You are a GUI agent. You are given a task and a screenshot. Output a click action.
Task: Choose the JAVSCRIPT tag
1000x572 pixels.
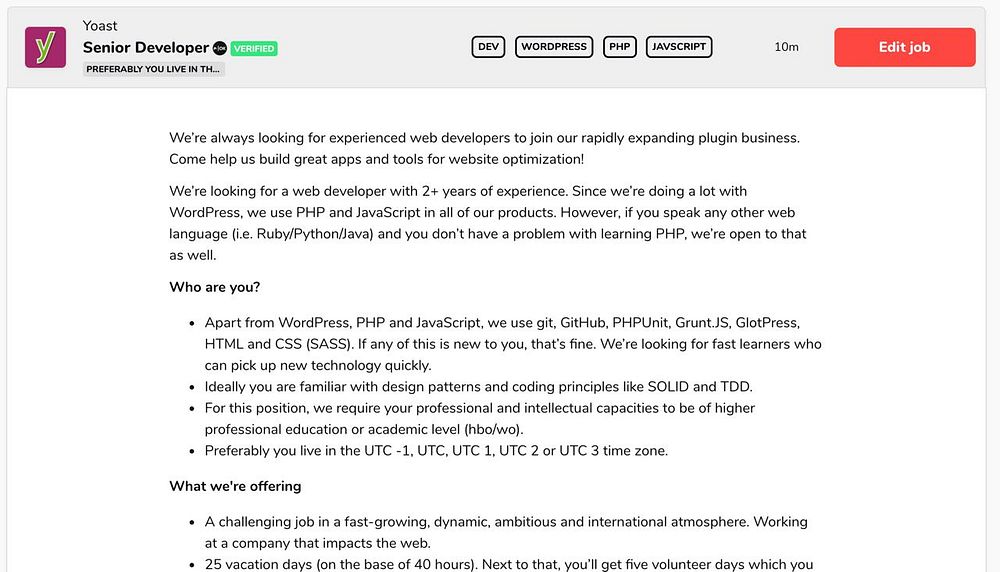click(x=679, y=47)
